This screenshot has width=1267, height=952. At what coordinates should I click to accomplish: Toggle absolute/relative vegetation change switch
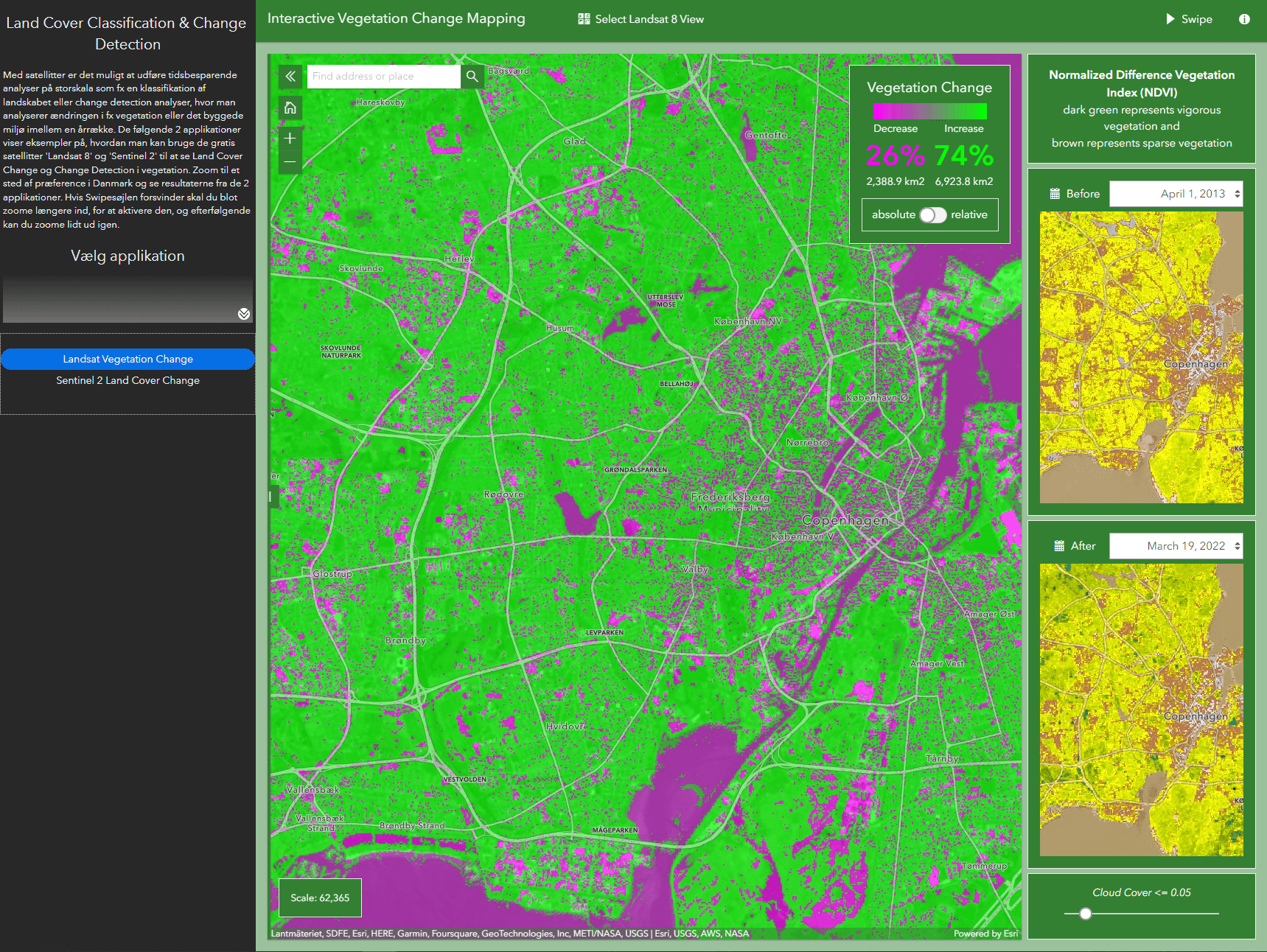932,214
